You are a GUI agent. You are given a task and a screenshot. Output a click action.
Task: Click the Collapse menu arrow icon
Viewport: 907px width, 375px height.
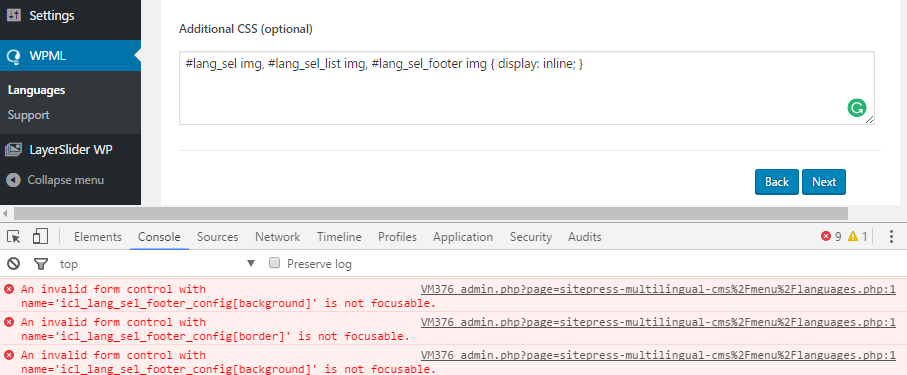[13, 180]
